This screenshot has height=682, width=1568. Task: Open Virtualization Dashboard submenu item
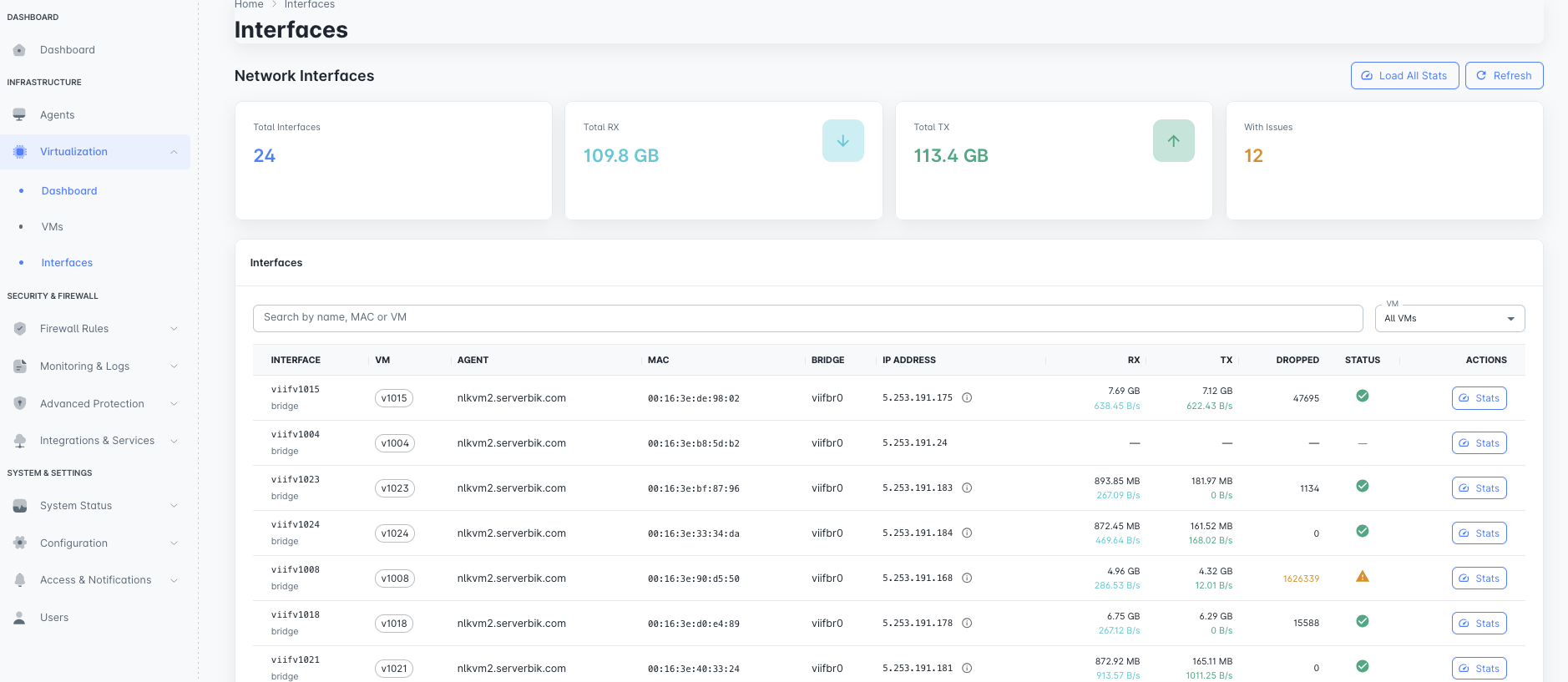69,191
